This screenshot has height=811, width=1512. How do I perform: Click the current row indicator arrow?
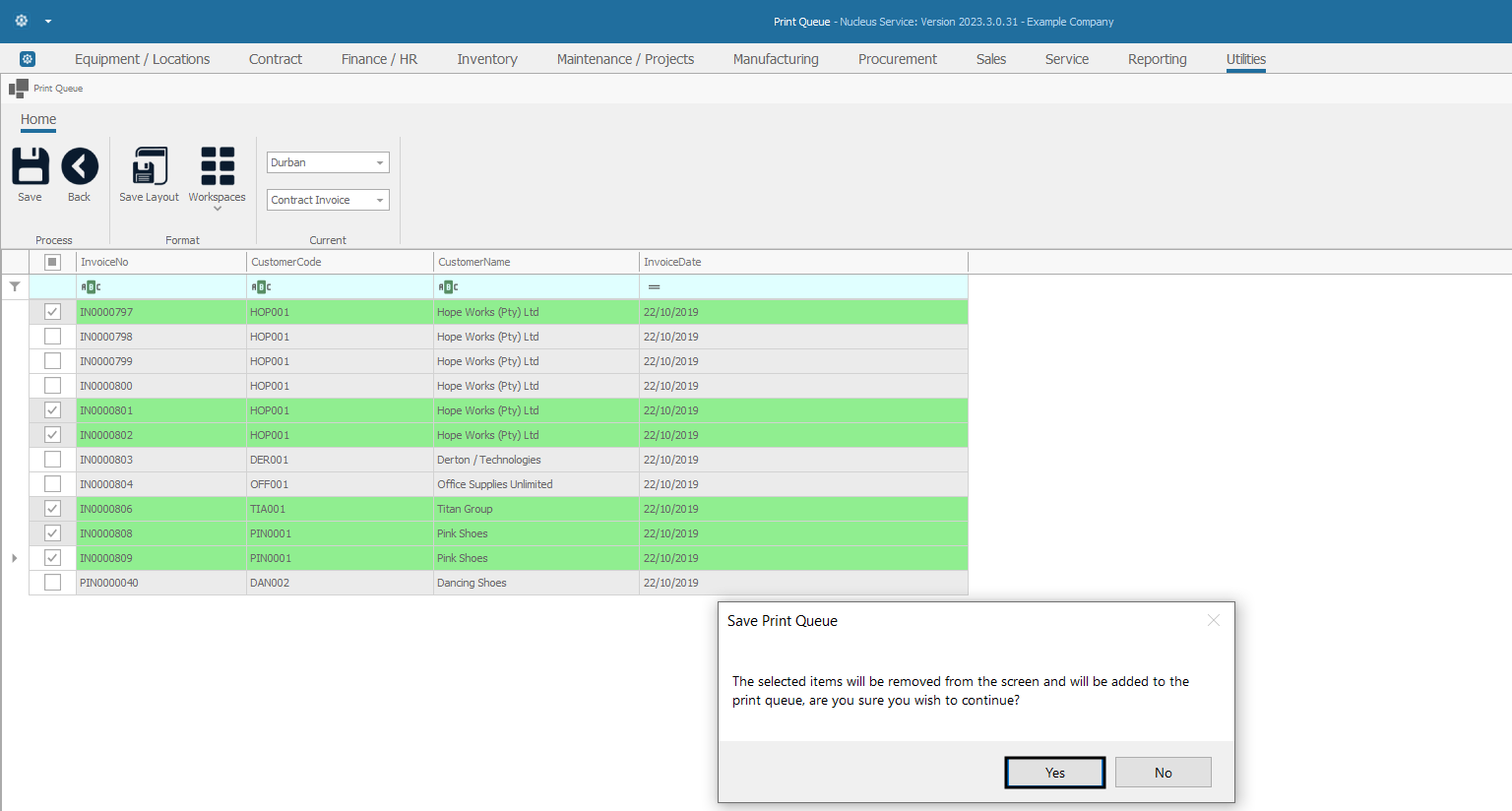coord(15,558)
